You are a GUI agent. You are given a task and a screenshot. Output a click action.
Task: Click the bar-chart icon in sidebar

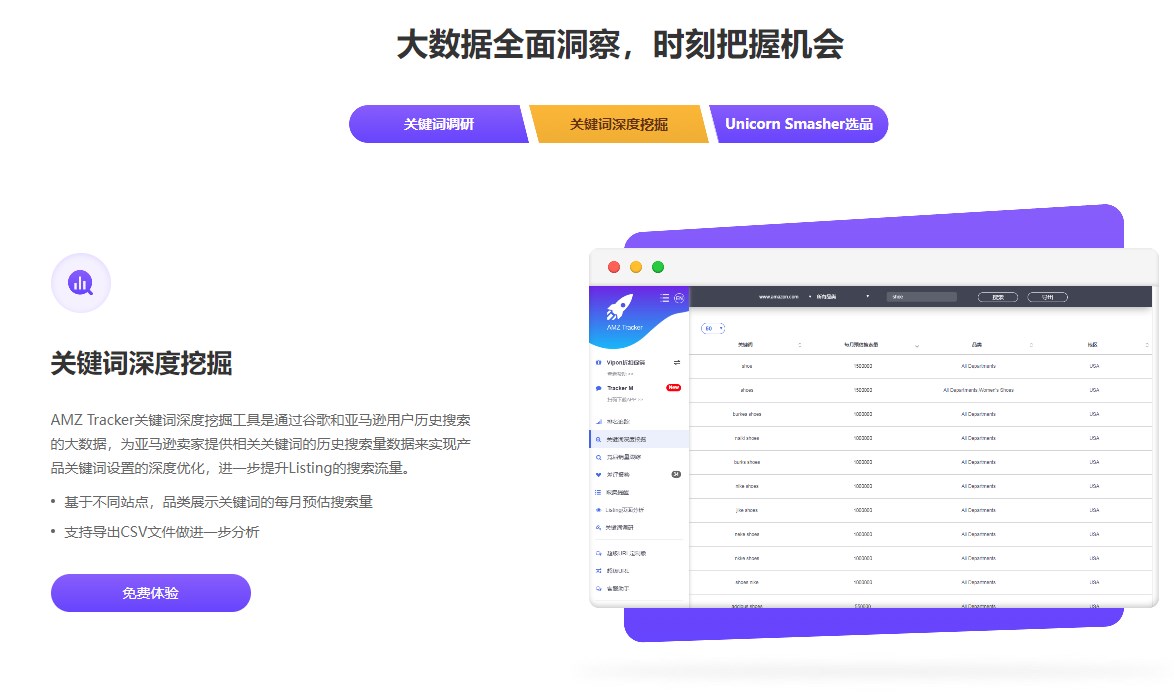click(598, 422)
